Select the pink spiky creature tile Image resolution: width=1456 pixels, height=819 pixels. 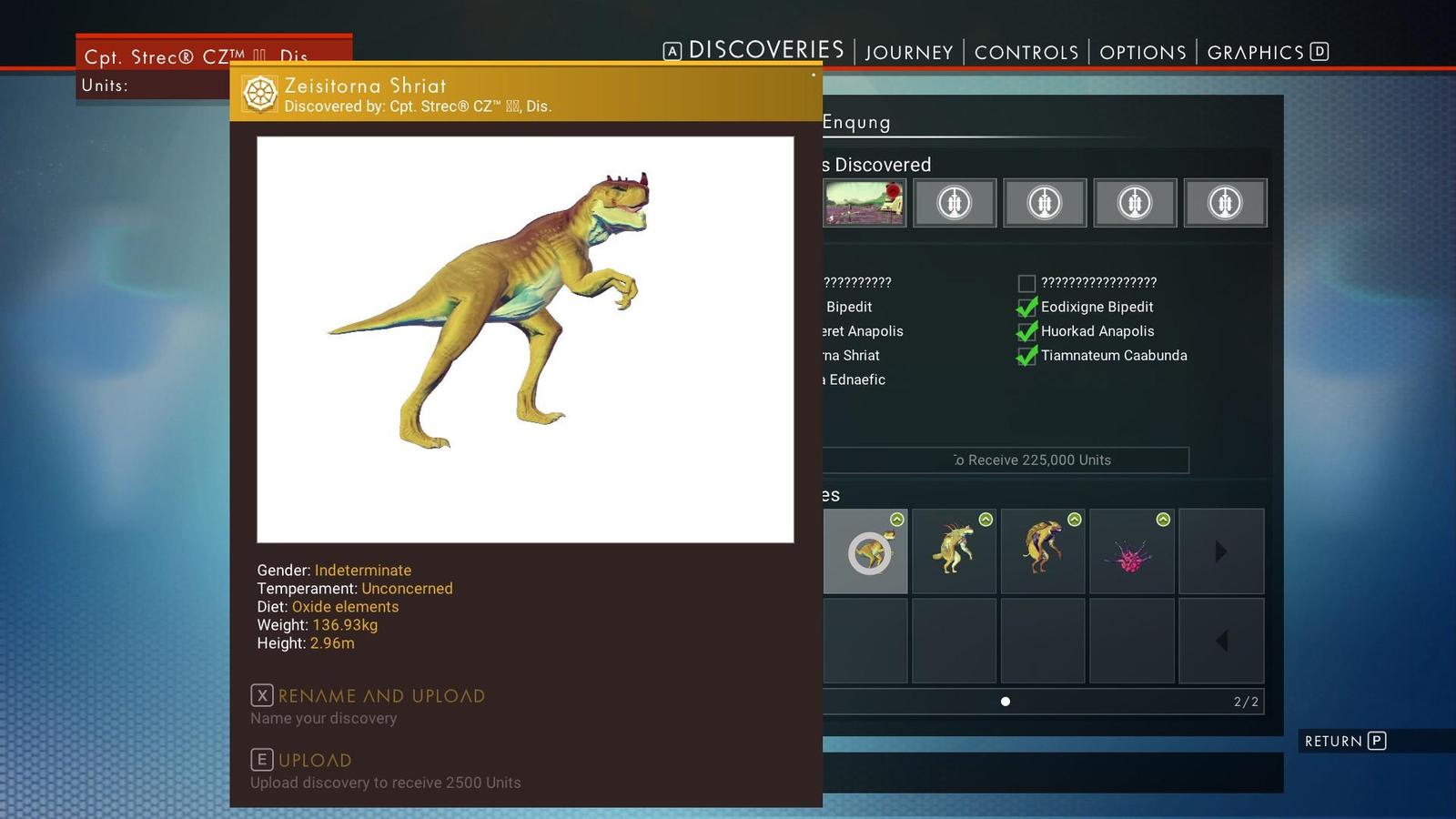(x=1131, y=551)
